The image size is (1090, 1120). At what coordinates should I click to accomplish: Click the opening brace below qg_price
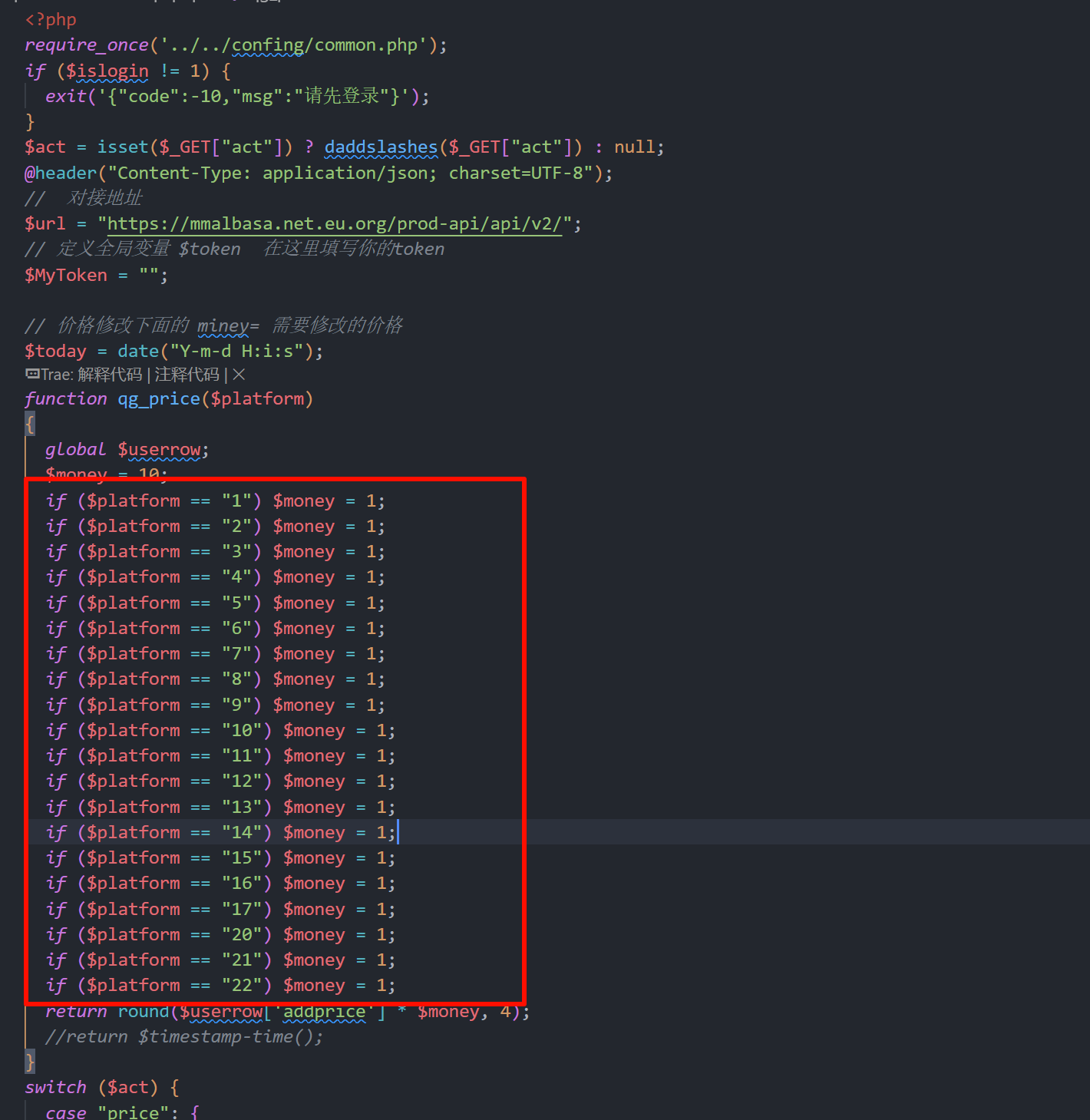point(30,424)
